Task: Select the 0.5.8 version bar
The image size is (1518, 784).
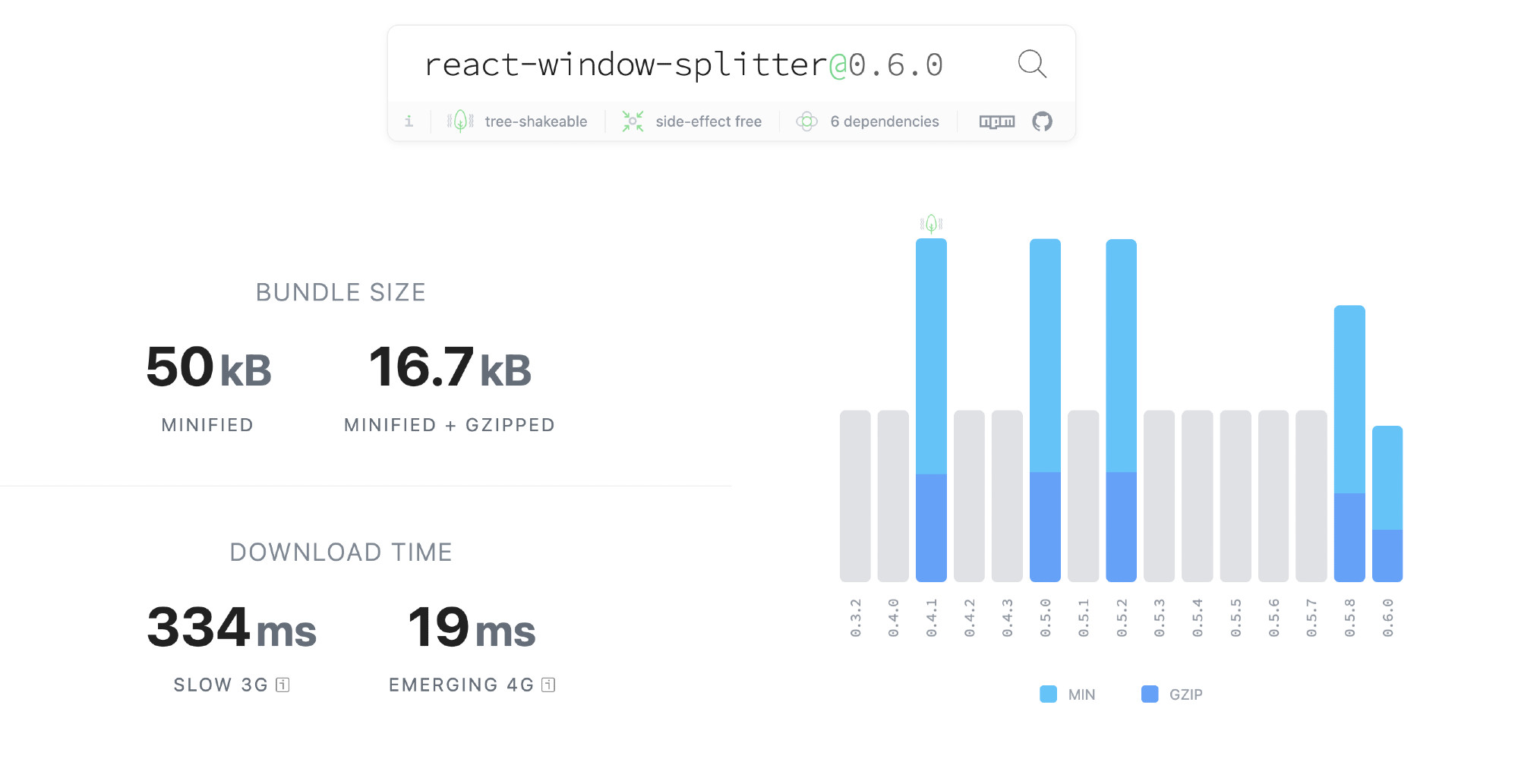Action: [x=1349, y=444]
